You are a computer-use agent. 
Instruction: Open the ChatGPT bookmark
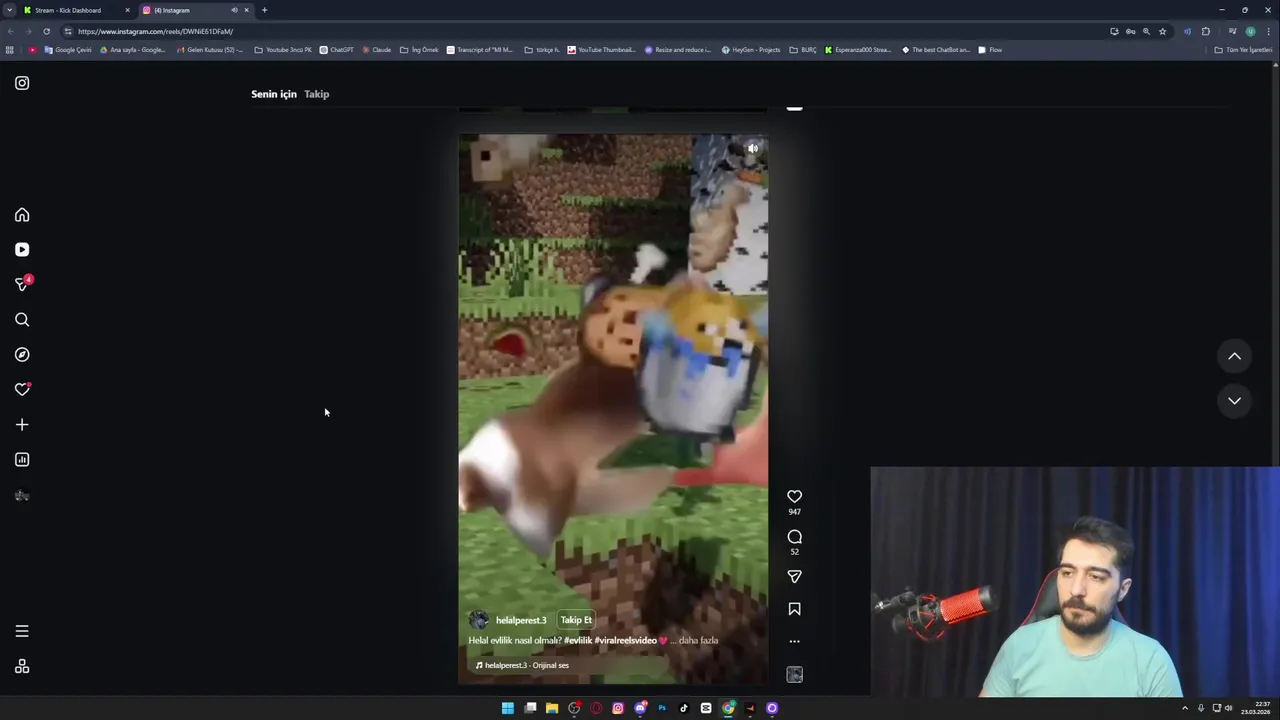(x=336, y=50)
